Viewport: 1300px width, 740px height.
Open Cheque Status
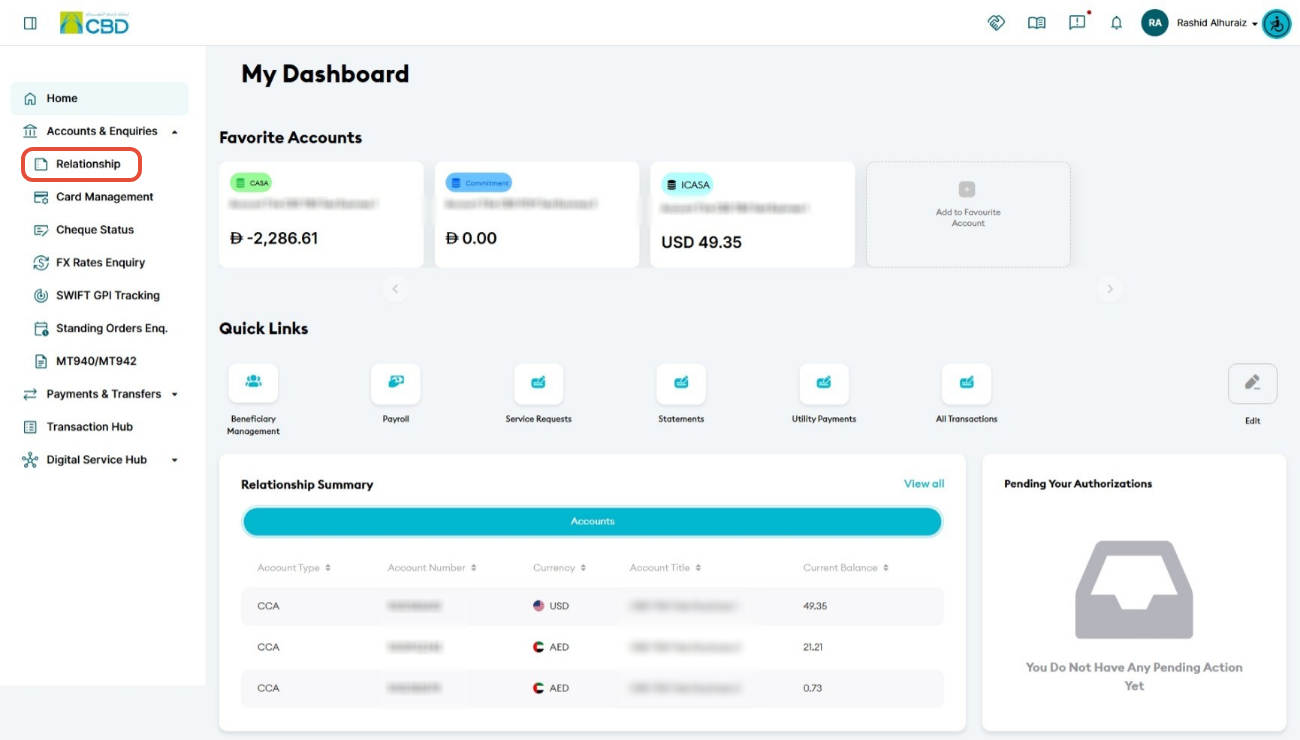94,230
